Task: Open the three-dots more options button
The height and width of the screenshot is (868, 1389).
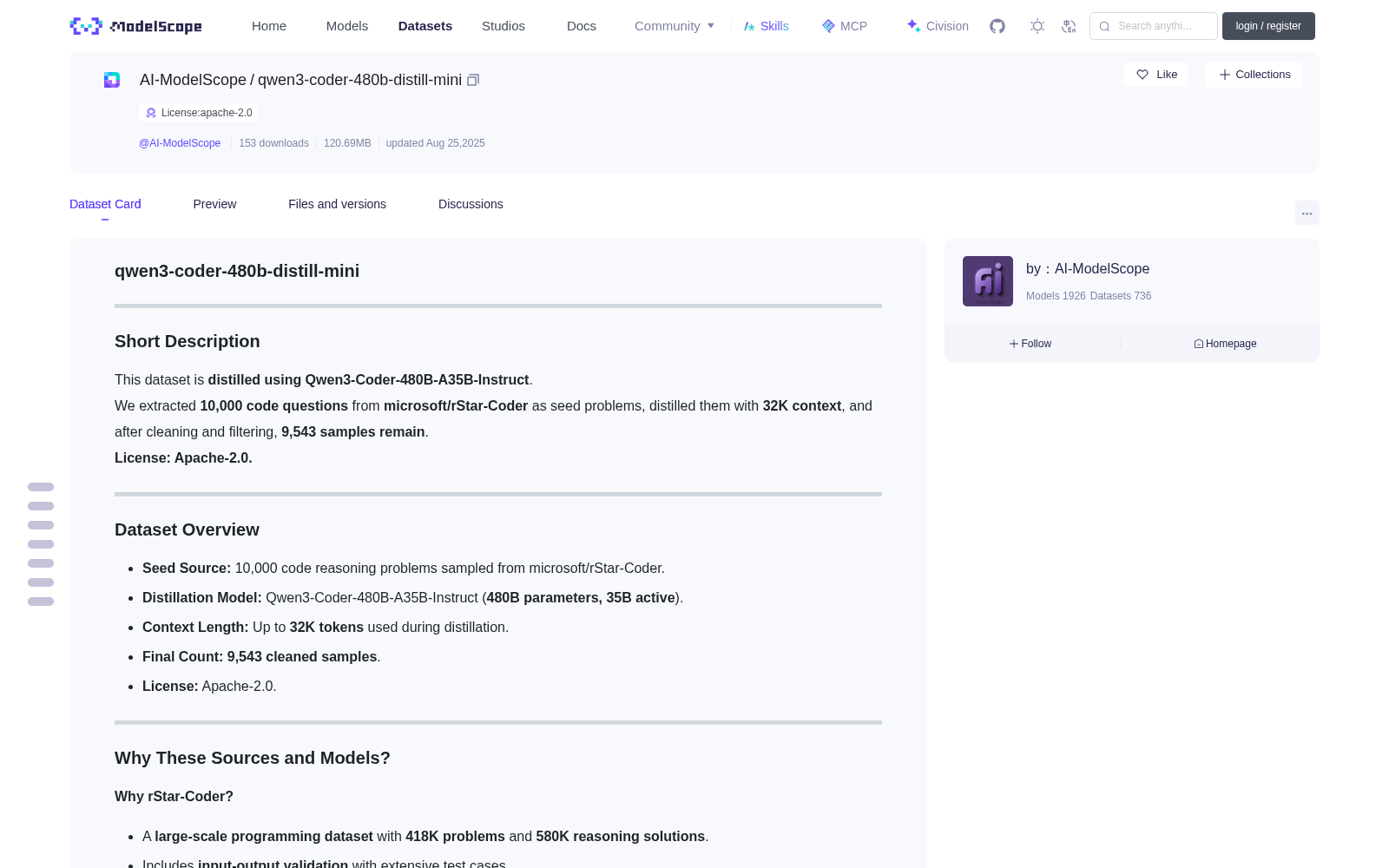Action: tap(1307, 213)
